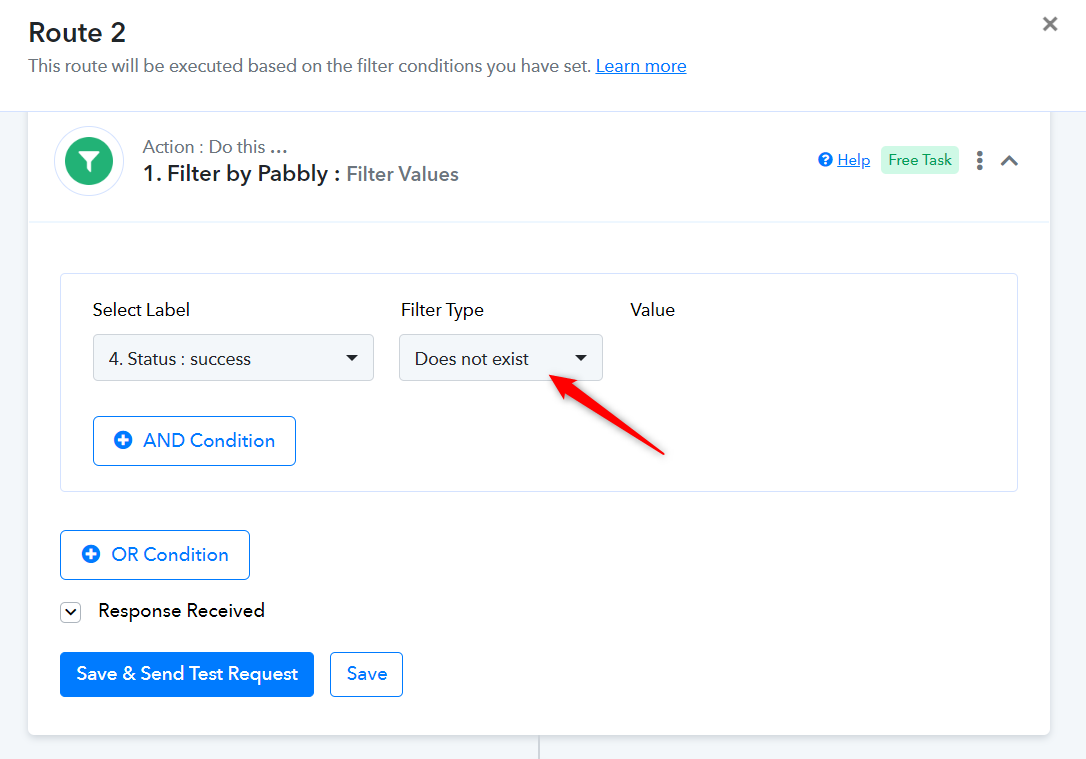Expand the Response Received section
1086x759 pixels.
point(70,612)
